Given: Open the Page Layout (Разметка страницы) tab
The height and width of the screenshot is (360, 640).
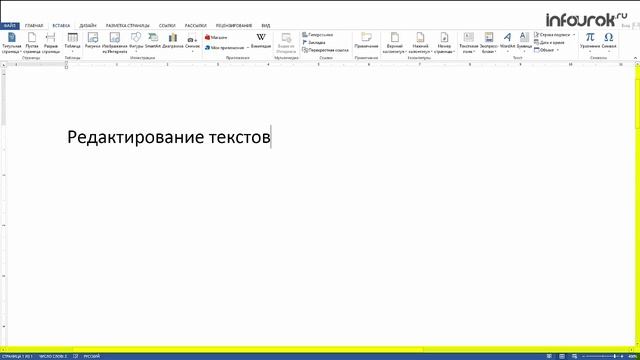Looking at the screenshot, I should (128, 25).
